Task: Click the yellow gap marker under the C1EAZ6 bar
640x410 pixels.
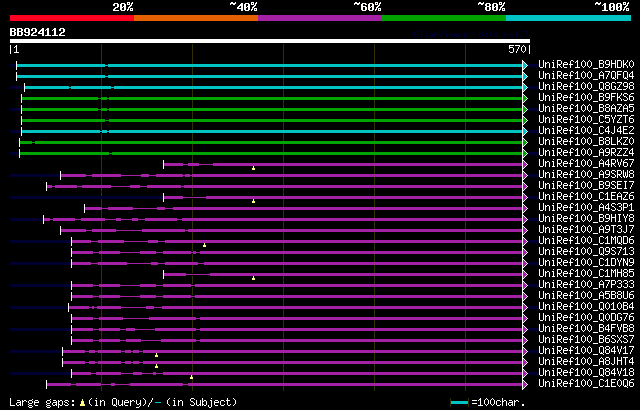Action: (x=253, y=201)
